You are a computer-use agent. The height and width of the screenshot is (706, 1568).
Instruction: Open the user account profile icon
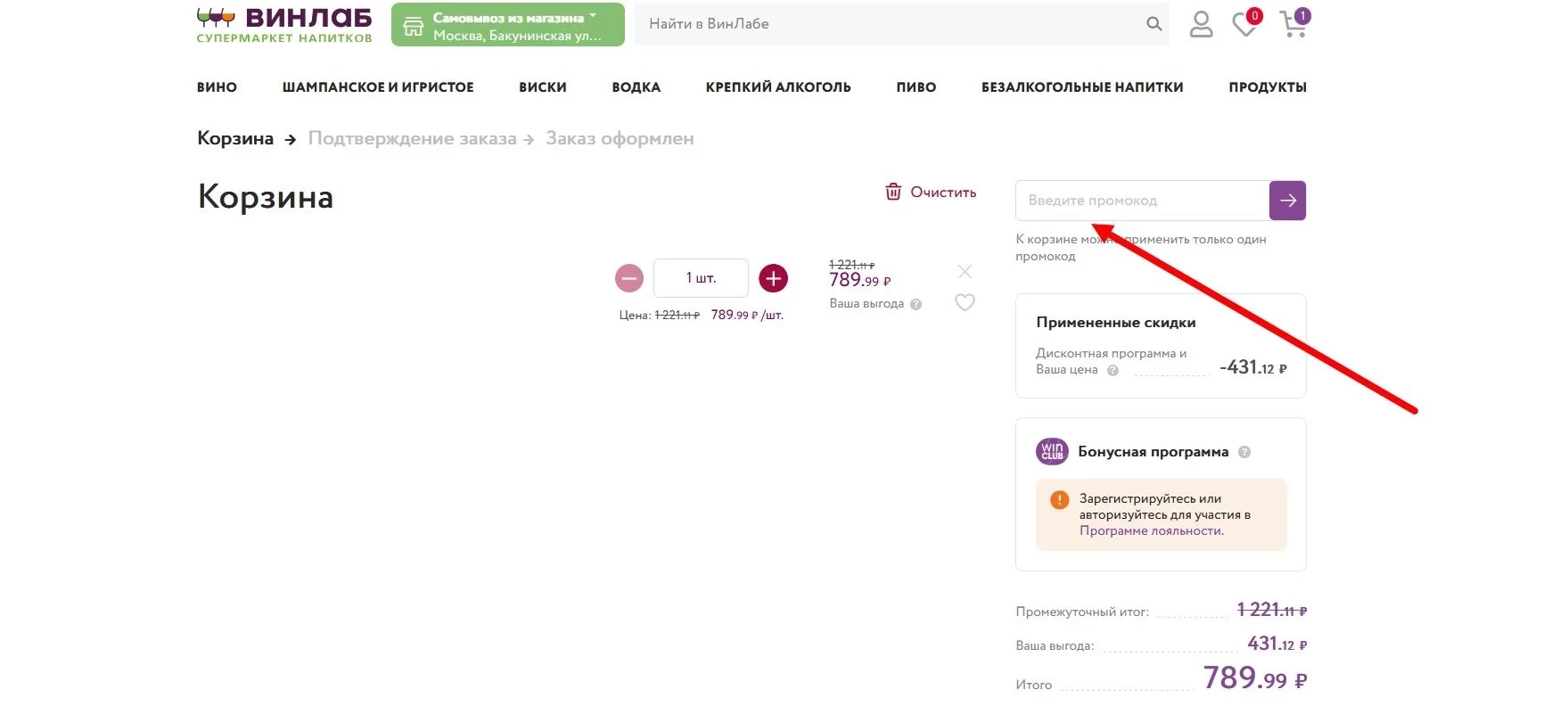[1201, 24]
